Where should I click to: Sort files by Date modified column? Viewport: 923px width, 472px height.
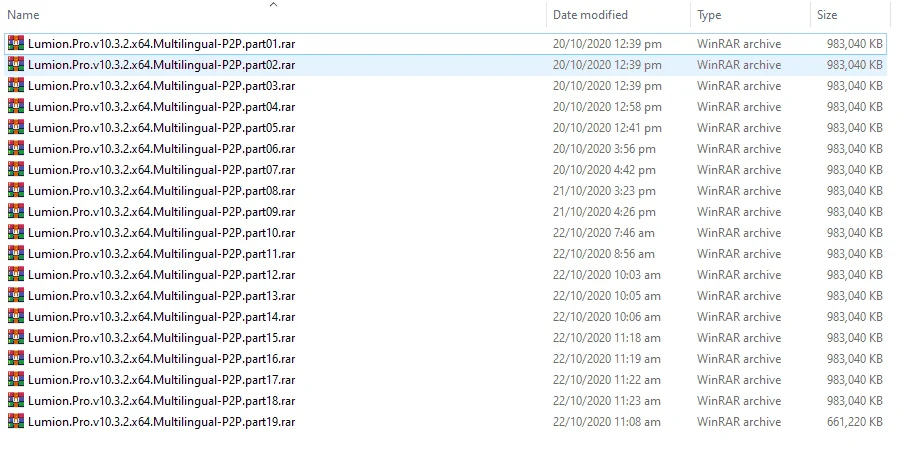tap(590, 15)
